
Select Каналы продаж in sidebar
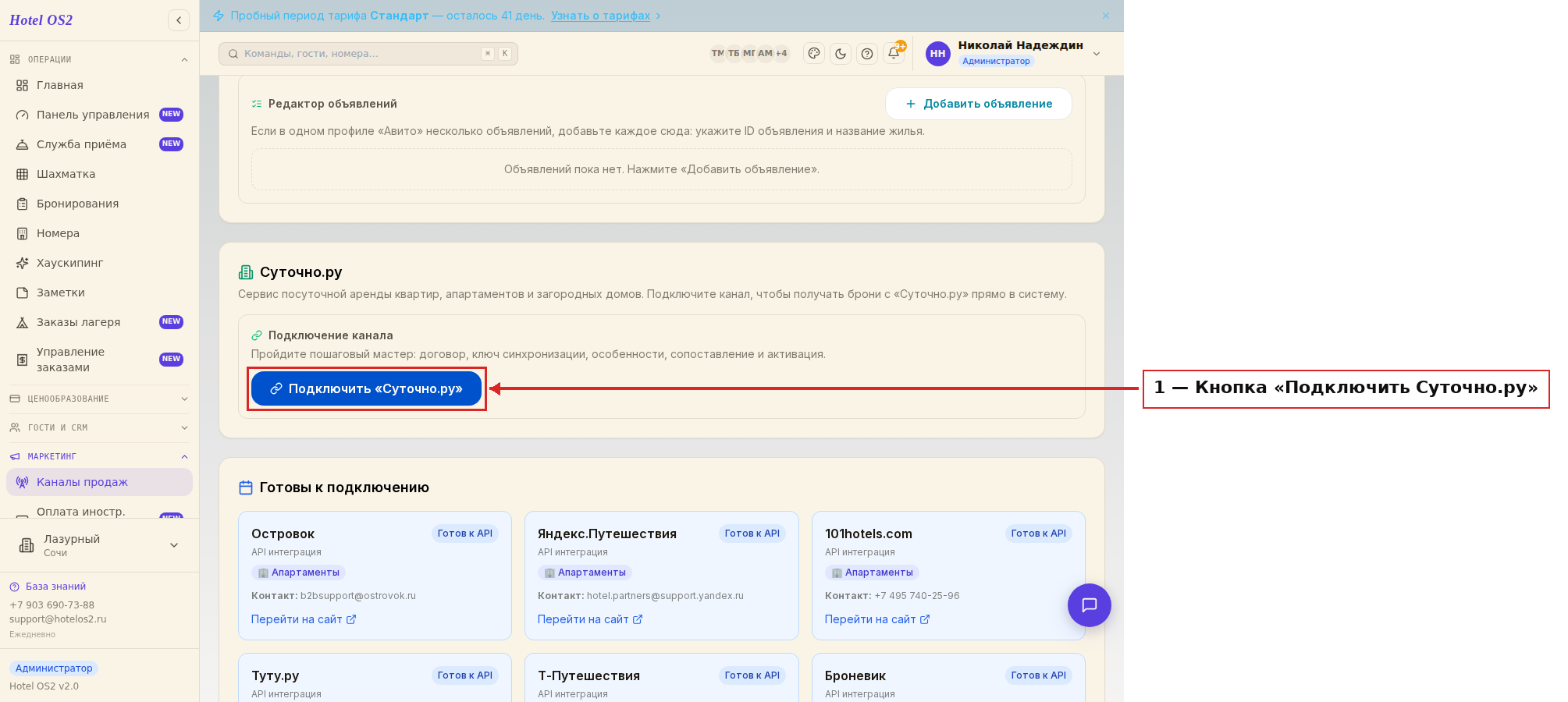point(99,482)
